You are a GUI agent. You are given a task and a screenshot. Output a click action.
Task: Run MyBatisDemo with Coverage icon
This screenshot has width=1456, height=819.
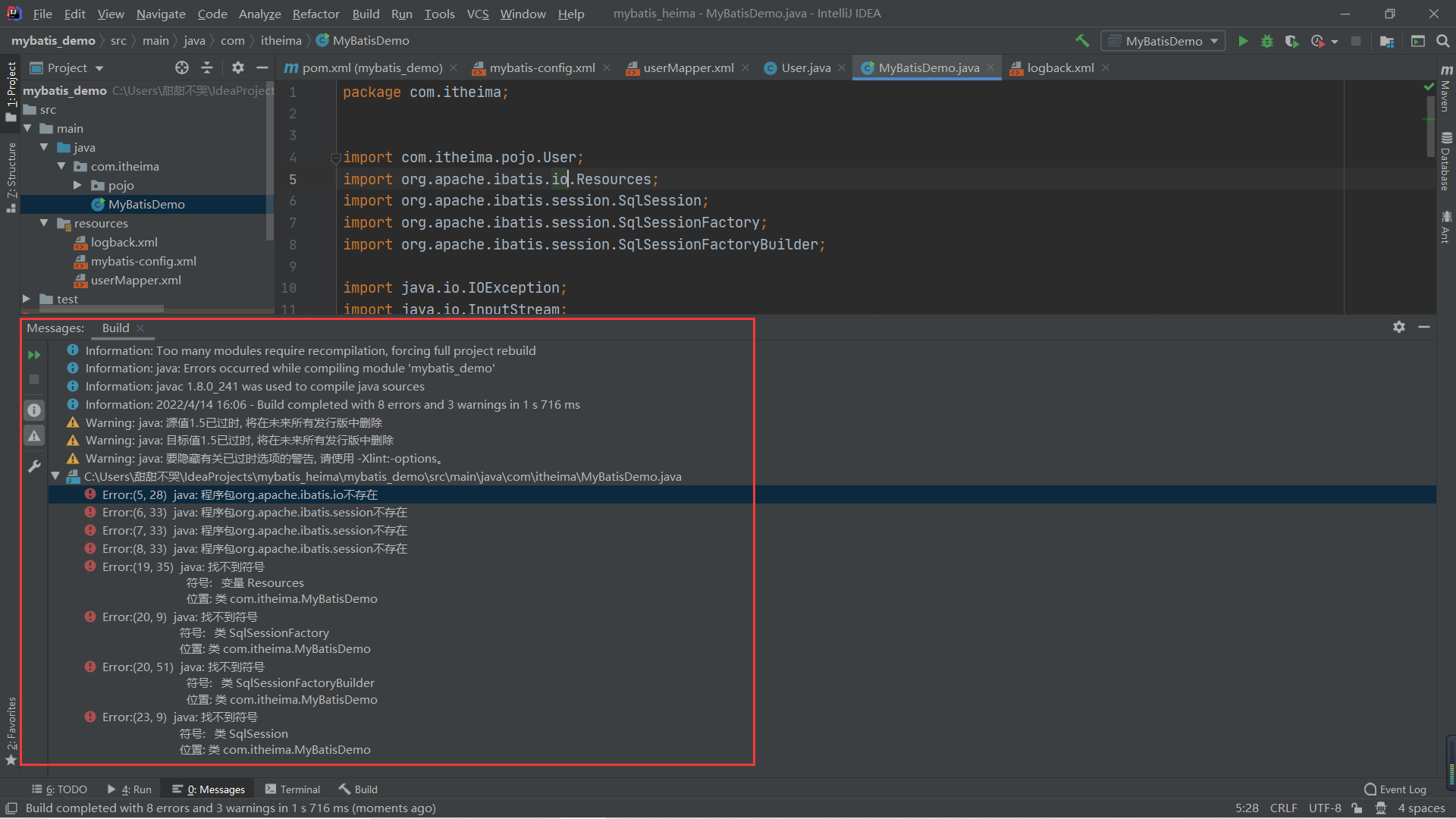click(x=1293, y=41)
